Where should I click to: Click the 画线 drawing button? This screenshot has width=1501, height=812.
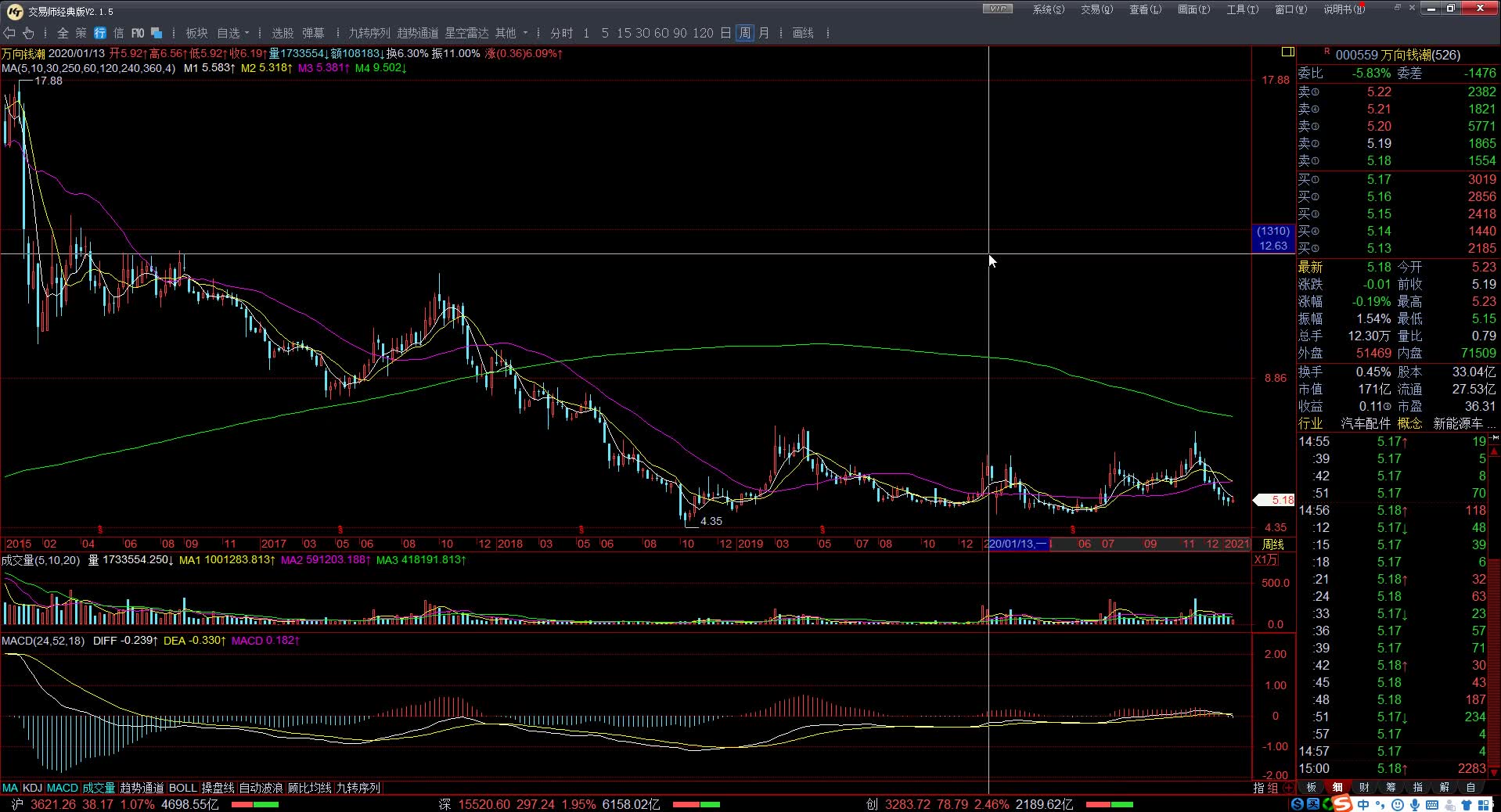(803, 33)
